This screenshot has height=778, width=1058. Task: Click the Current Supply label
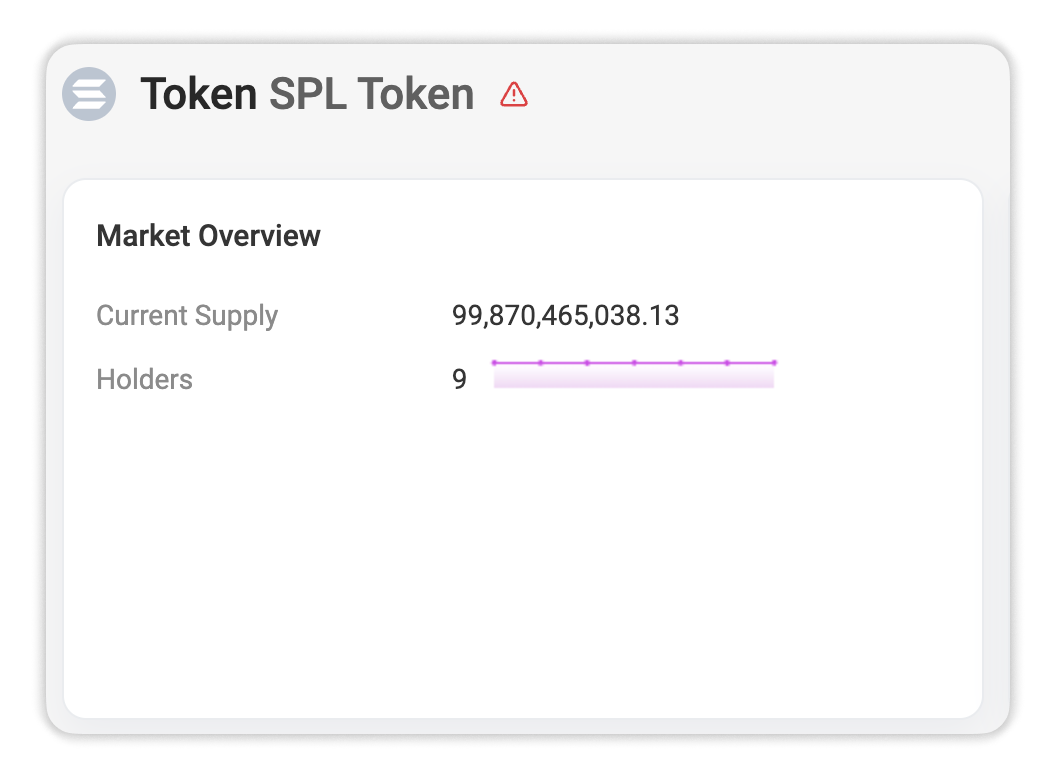click(187, 316)
